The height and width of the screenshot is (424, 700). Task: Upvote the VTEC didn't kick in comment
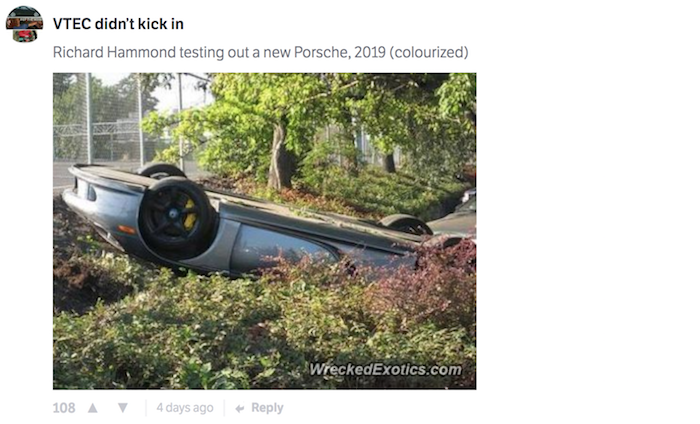(x=93, y=408)
